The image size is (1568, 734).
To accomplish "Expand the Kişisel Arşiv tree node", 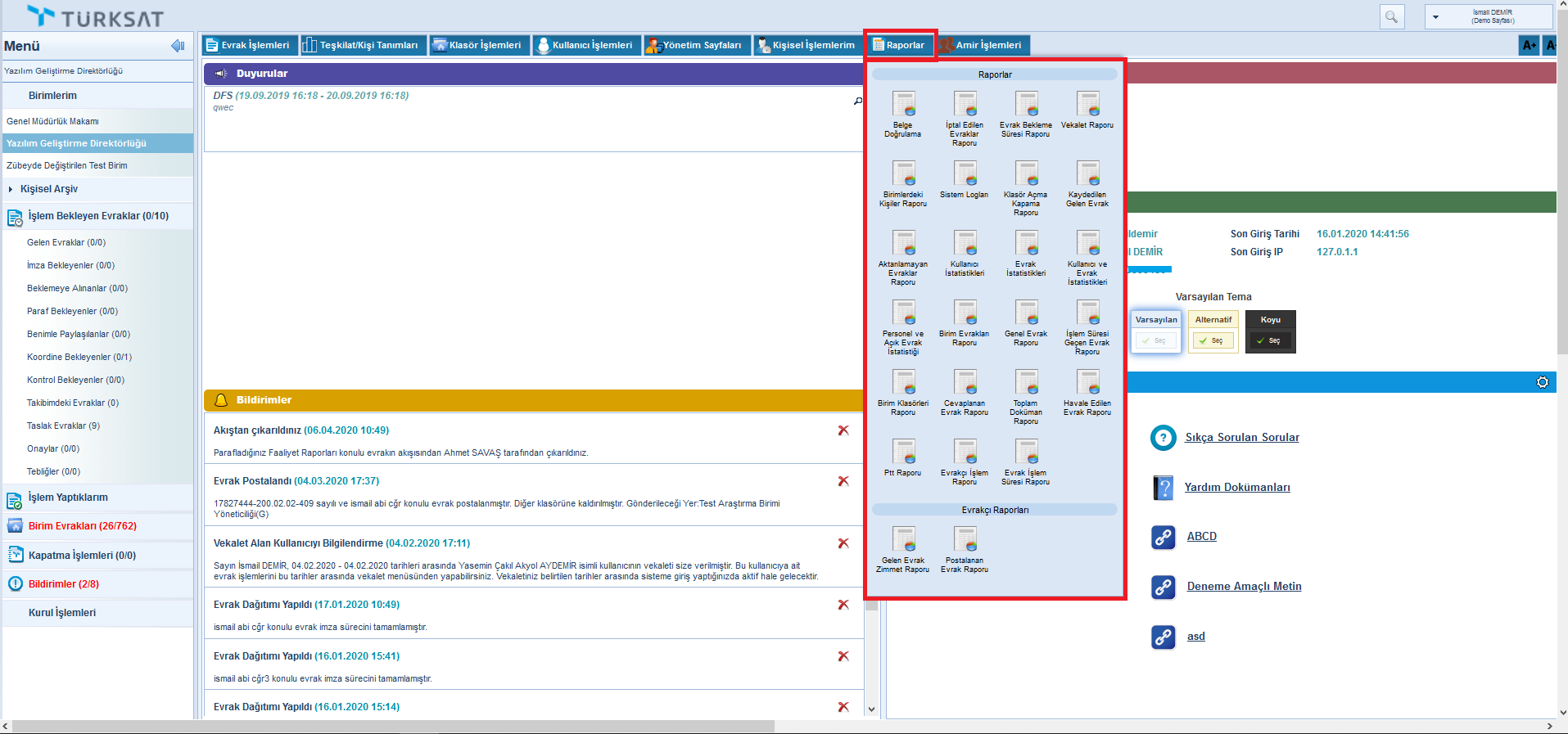I will (11, 189).
